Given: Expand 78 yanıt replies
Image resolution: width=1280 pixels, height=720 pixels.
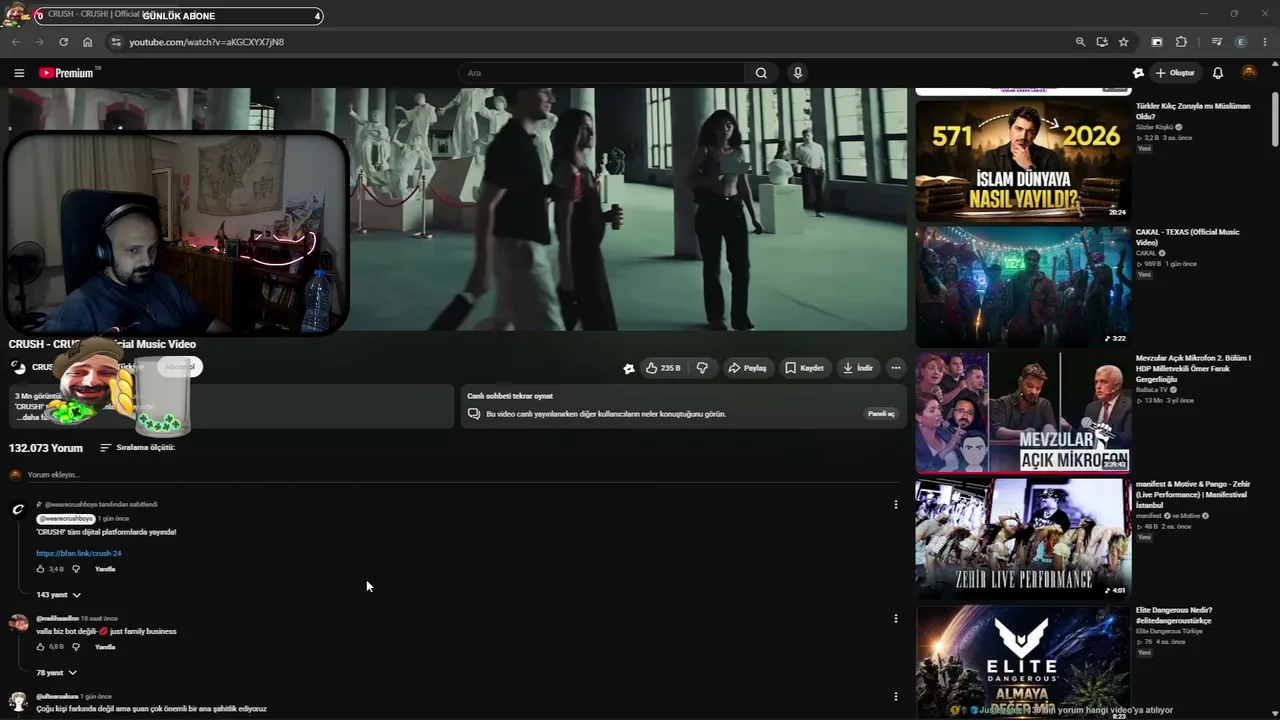Looking at the screenshot, I should coord(56,673).
